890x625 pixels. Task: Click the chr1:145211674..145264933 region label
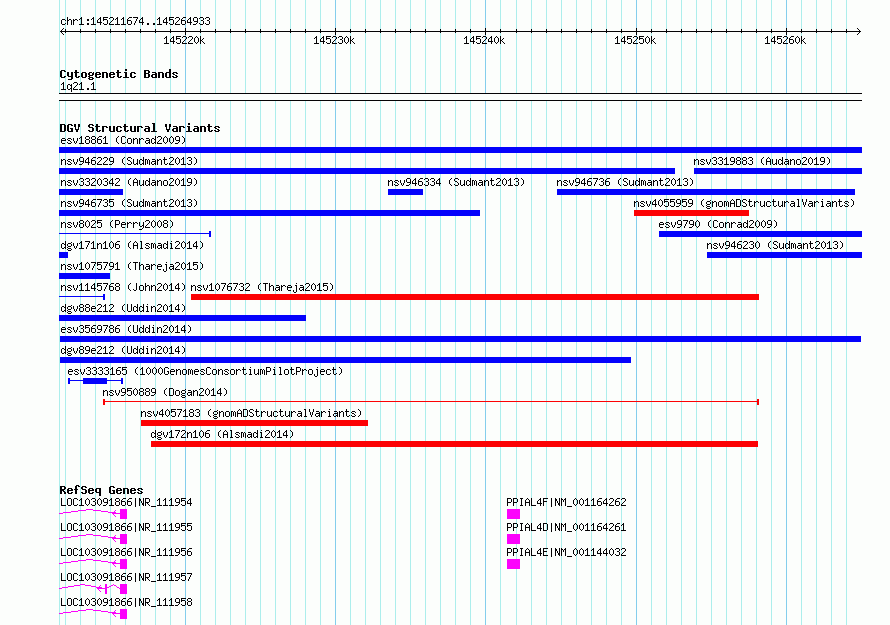135,21
